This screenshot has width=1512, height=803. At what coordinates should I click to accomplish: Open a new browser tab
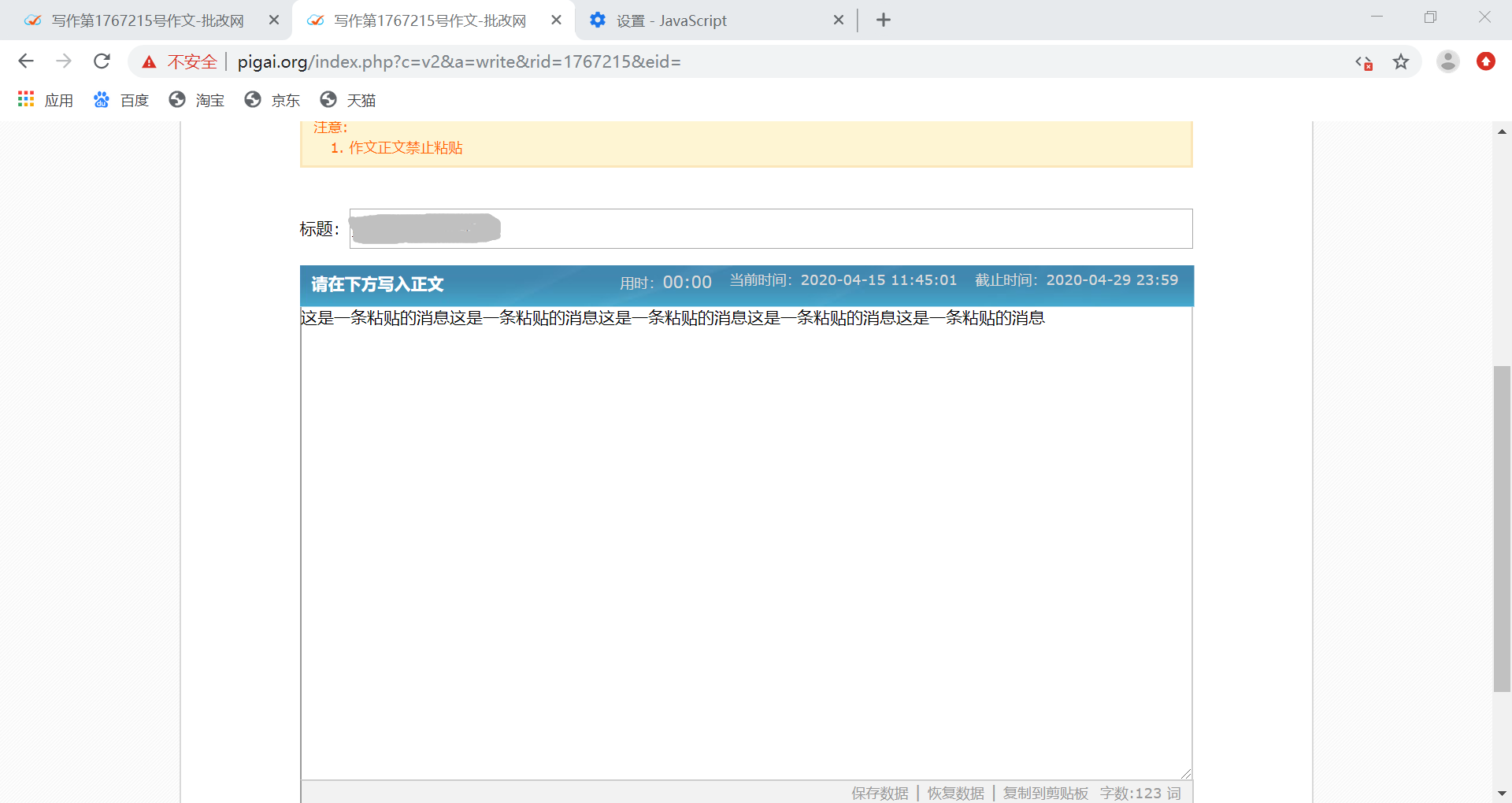(x=884, y=20)
